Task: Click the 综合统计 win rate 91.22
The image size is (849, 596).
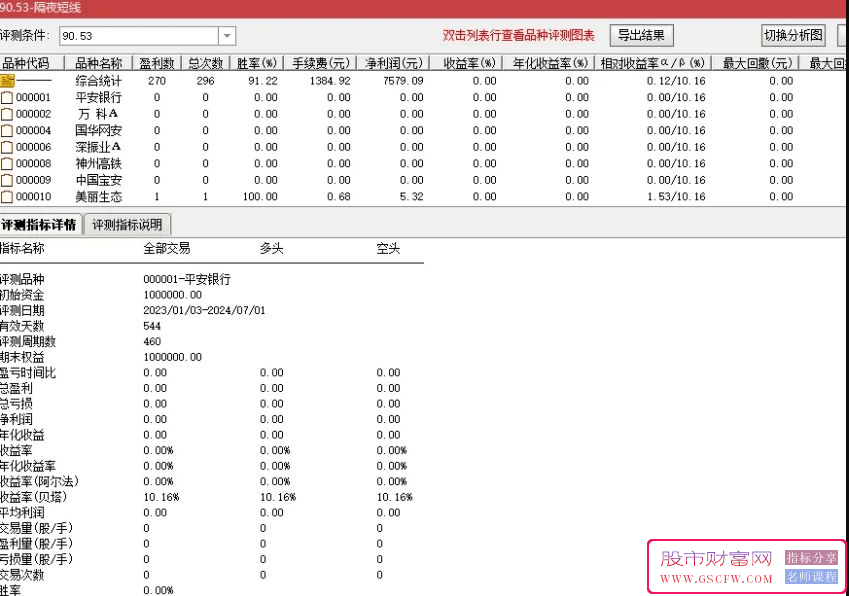Action: tap(263, 81)
